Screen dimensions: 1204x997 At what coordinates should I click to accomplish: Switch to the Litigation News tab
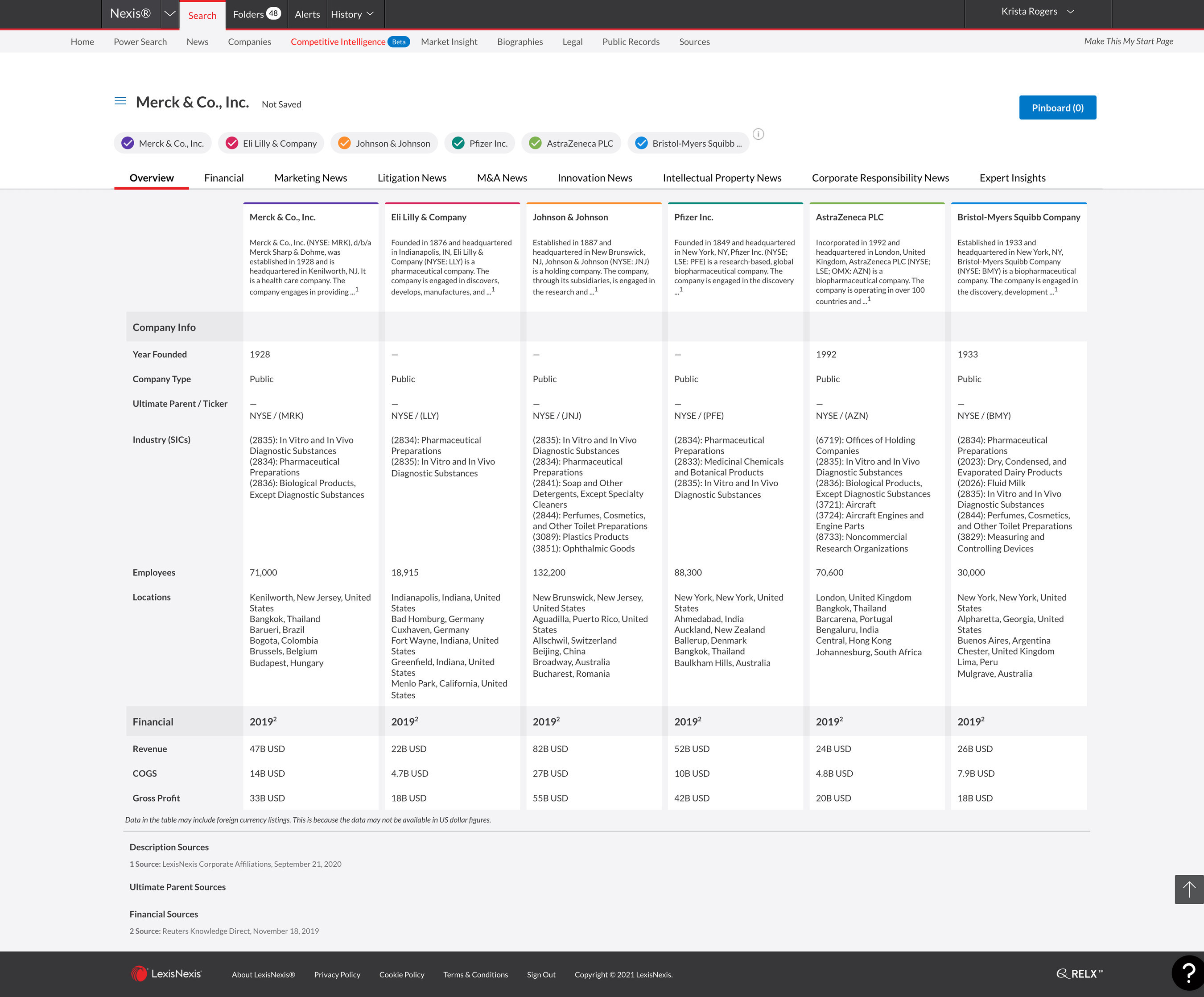tap(412, 178)
